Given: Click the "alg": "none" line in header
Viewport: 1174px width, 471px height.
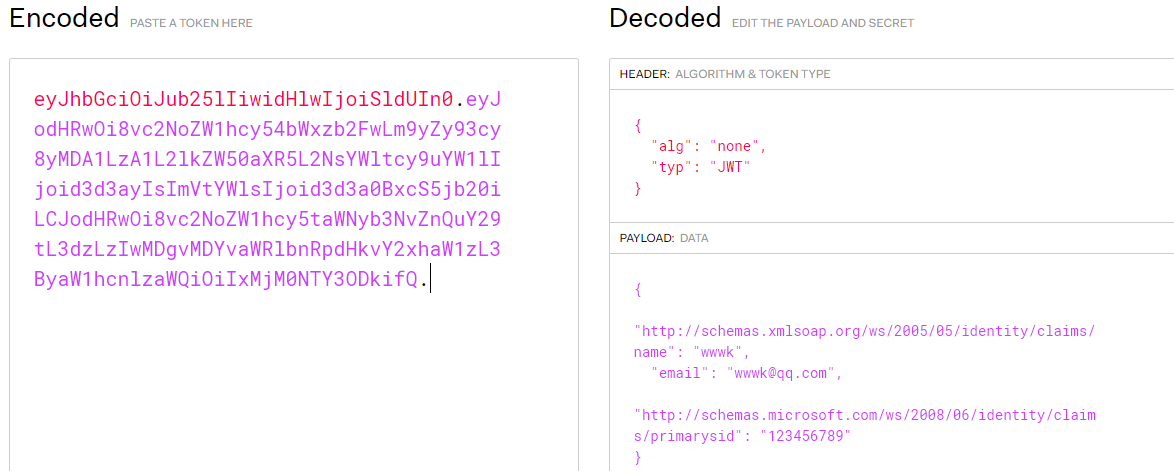Looking at the screenshot, I should coord(709,147).
